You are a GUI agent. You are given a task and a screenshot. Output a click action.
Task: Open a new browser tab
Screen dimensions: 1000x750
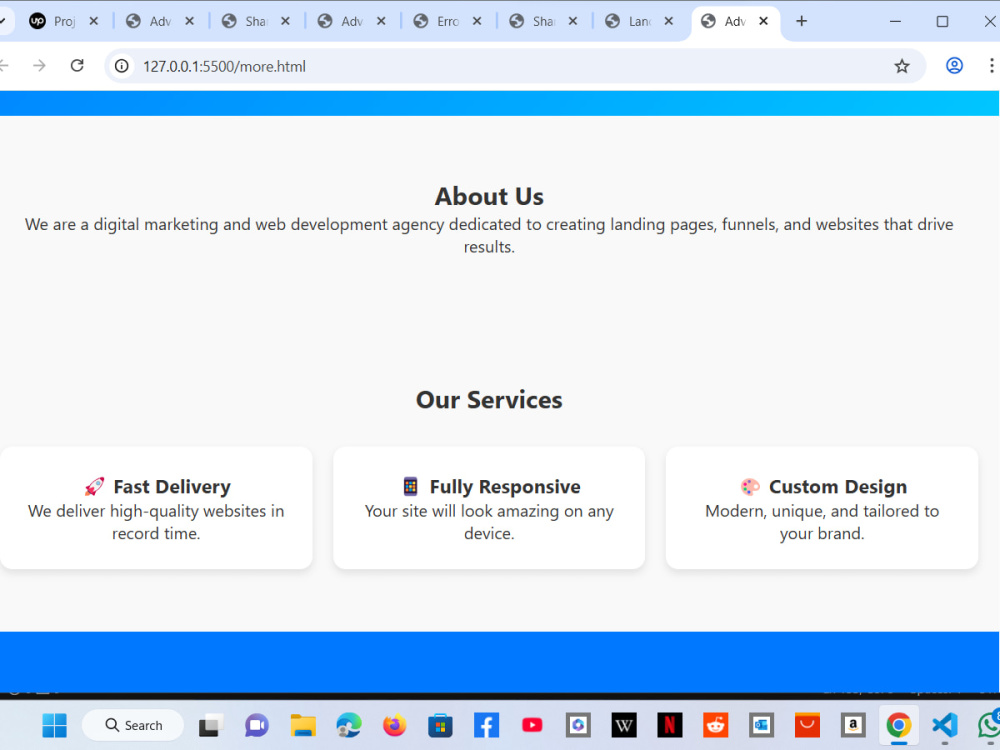pos(801,21)
